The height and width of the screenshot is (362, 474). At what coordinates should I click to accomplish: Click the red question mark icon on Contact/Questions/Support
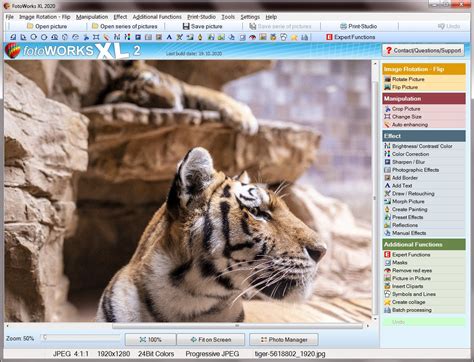click(x=388, y=50)
